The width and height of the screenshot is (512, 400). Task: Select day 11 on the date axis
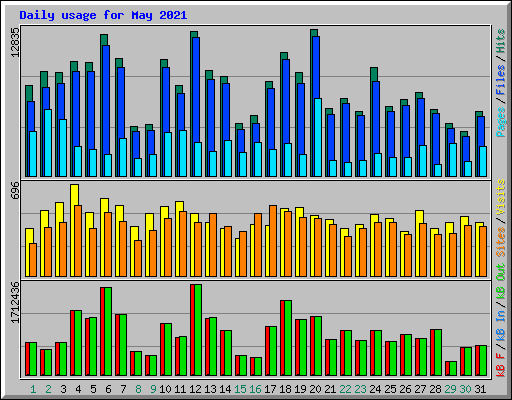click(x=180, y=389)
